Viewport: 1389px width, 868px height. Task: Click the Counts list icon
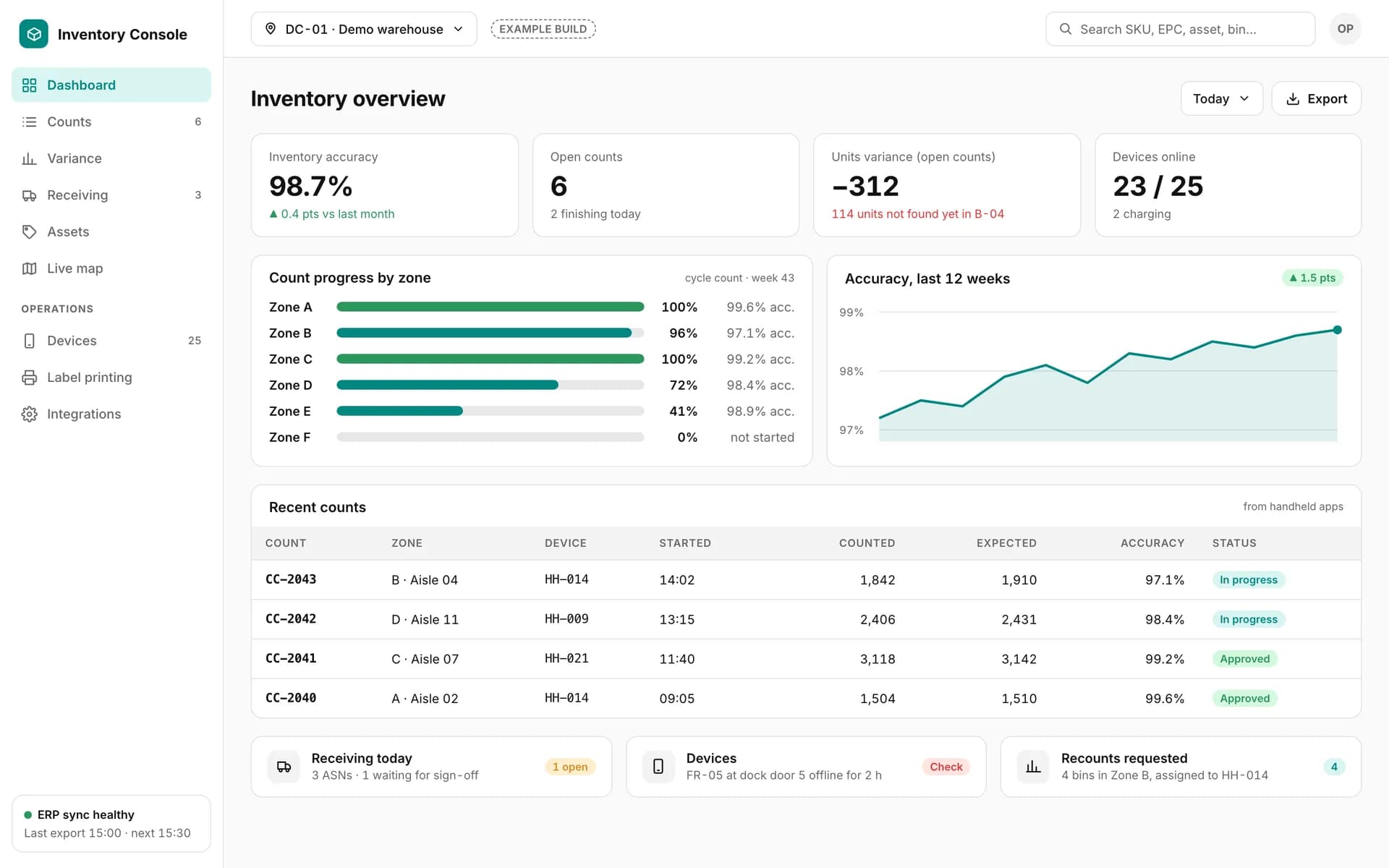(29, 122)
